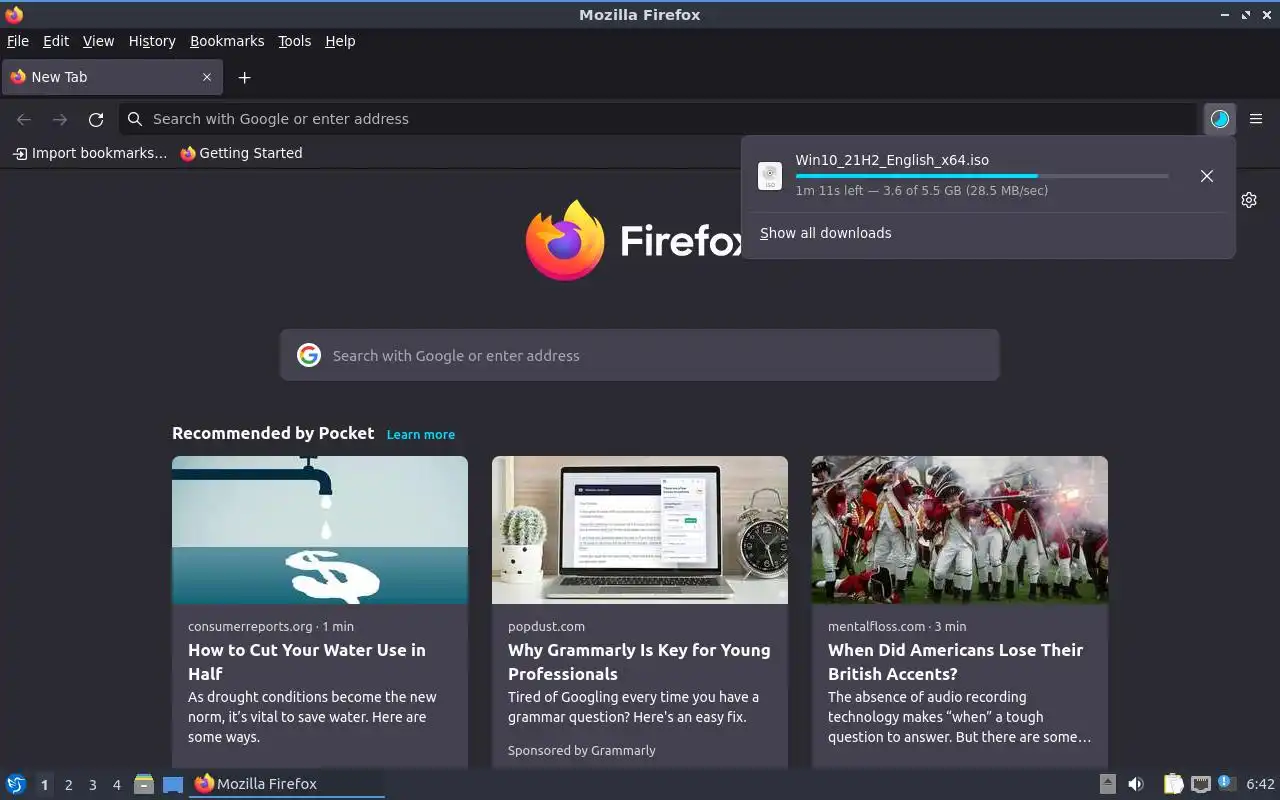The width and height of the screenshot is (1280, 800).
Task: Open the Tools menu
Action: [295, 41]
